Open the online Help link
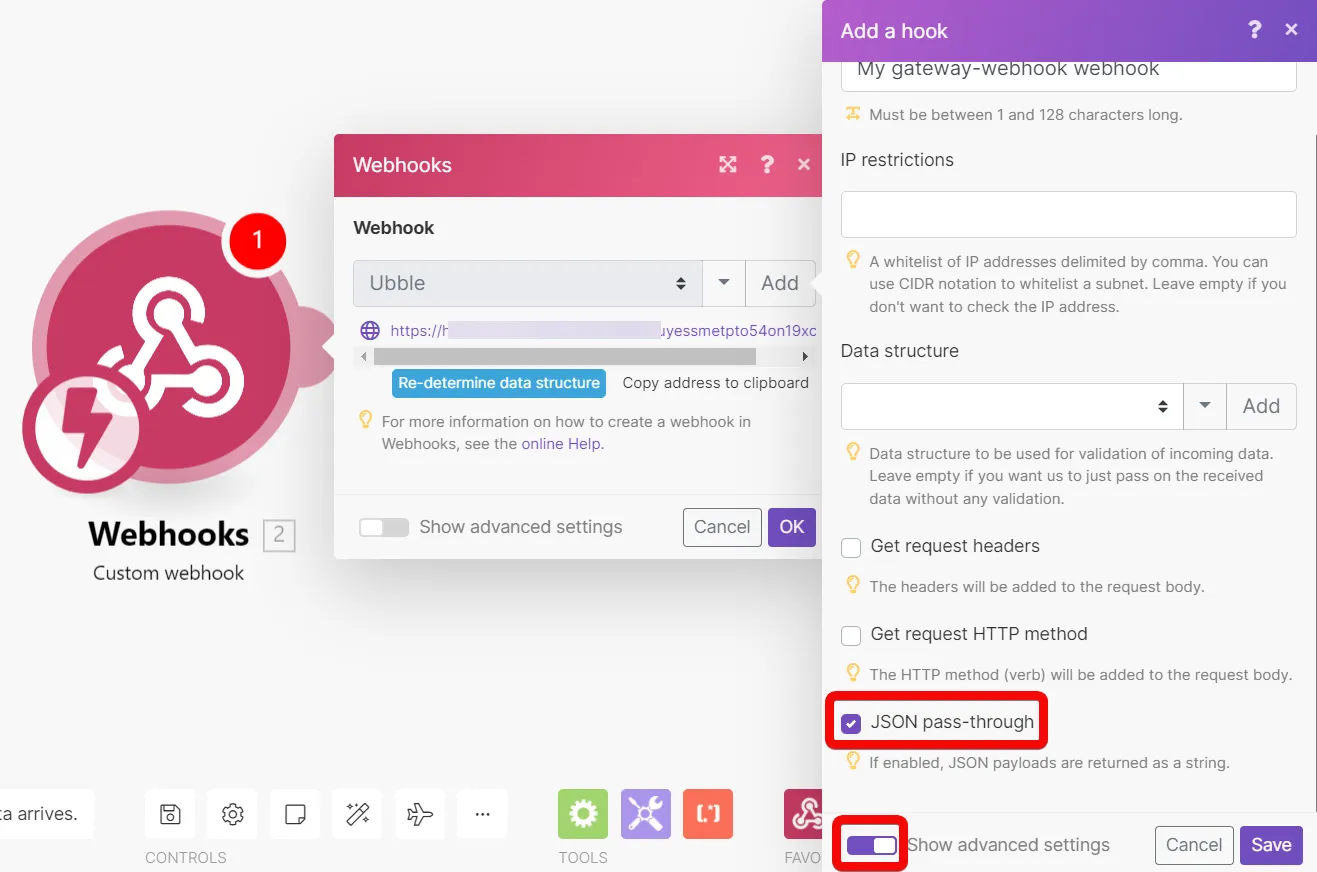Screen dimensions: 1317x872 (561, 444)
